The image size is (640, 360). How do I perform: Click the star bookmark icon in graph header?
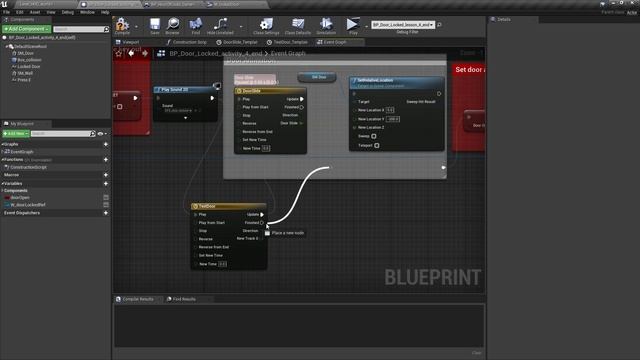click(118, 53)
